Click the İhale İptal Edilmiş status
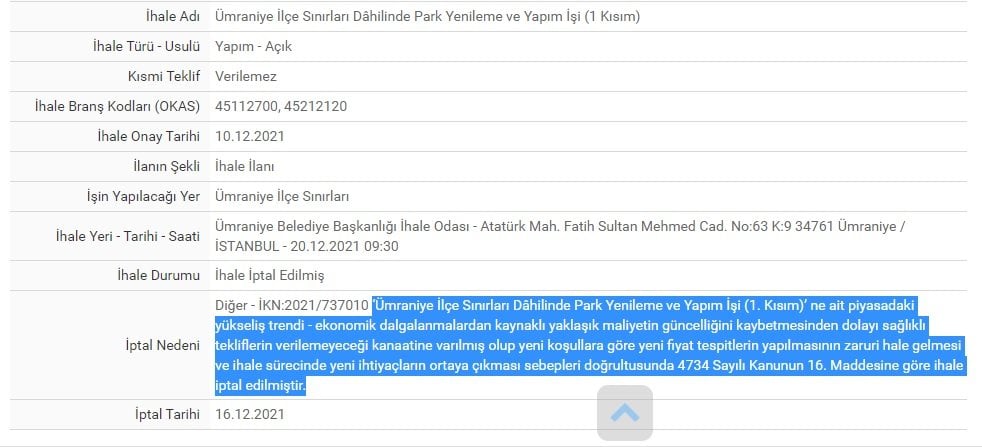 [270, 275]
